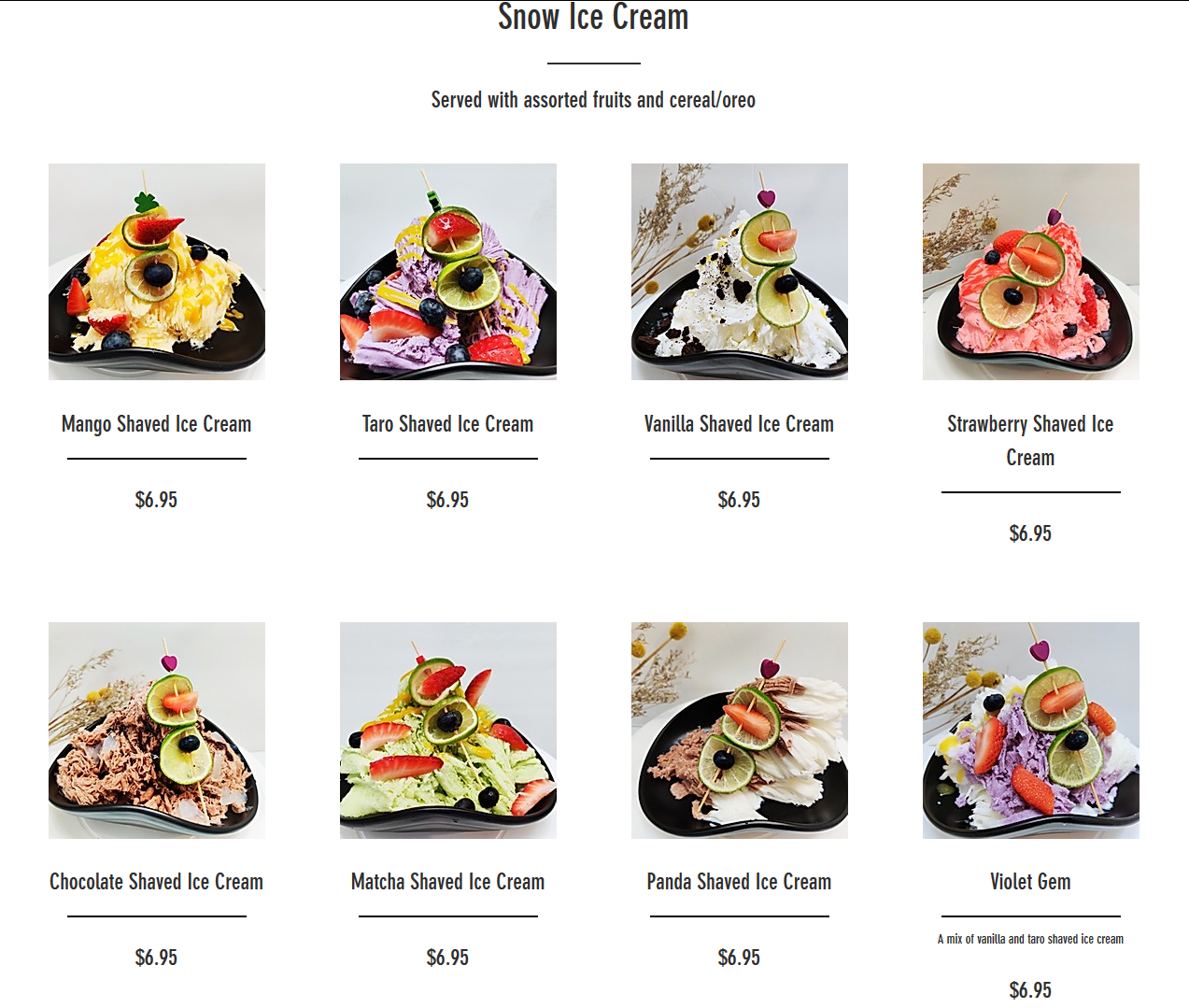The image size is (1189, 1008).
Task: Open the Taro Shaved Ice Cream photo
Action: (448, 272)
